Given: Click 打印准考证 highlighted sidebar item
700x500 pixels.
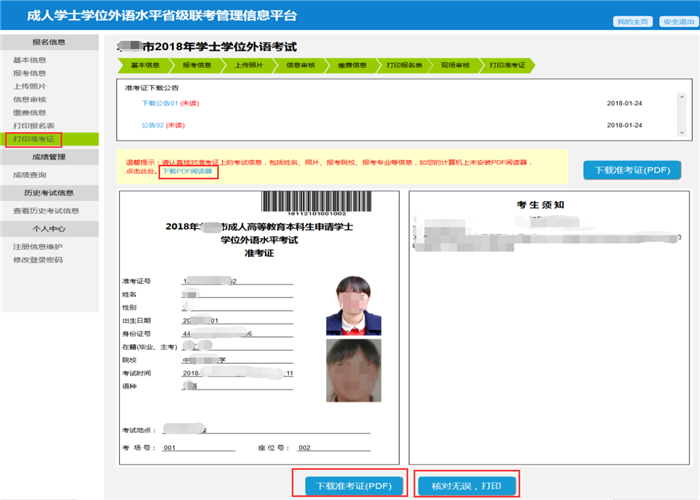Looking at the screenshot, I should tap(33, 139).
